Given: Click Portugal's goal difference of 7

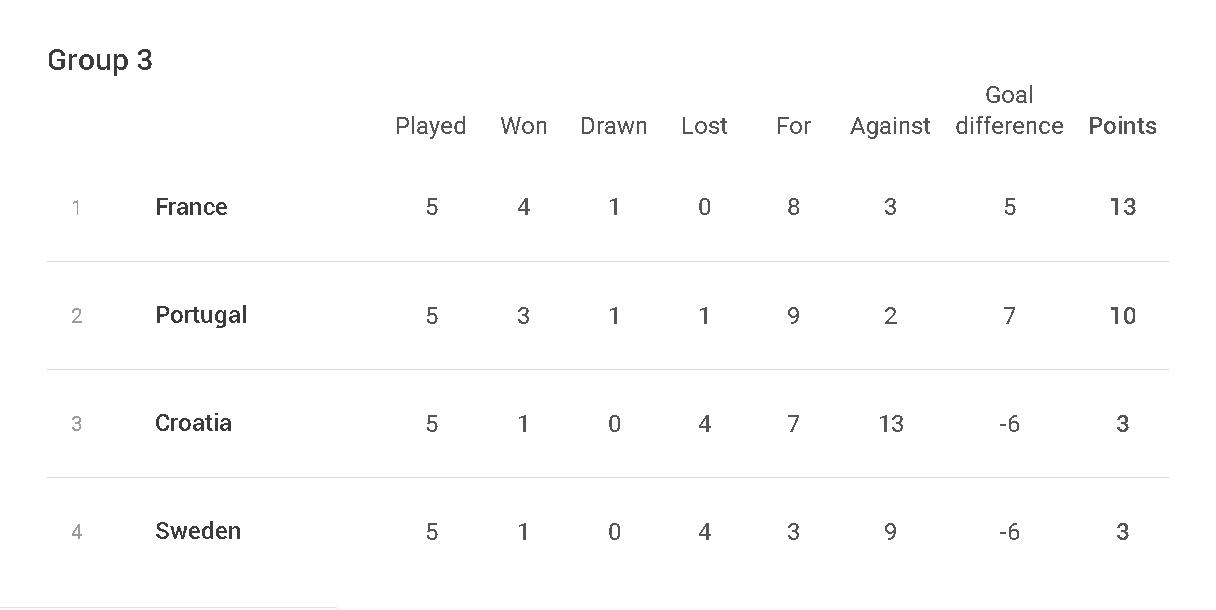Looking at the screenshot, I should [x=1009, y=316].
